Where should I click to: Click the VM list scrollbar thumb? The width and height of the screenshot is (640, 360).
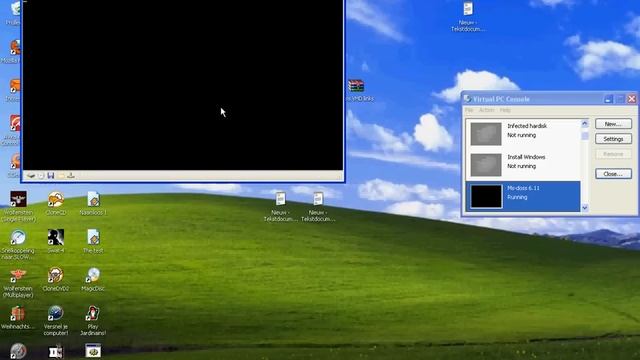(584, 136)
